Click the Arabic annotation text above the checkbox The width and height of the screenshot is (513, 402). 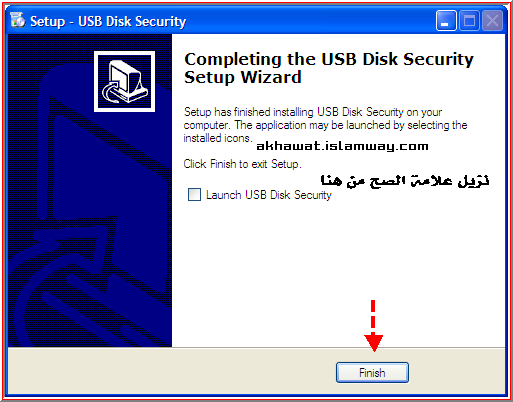pyautogui.click(x=405, y=180)
